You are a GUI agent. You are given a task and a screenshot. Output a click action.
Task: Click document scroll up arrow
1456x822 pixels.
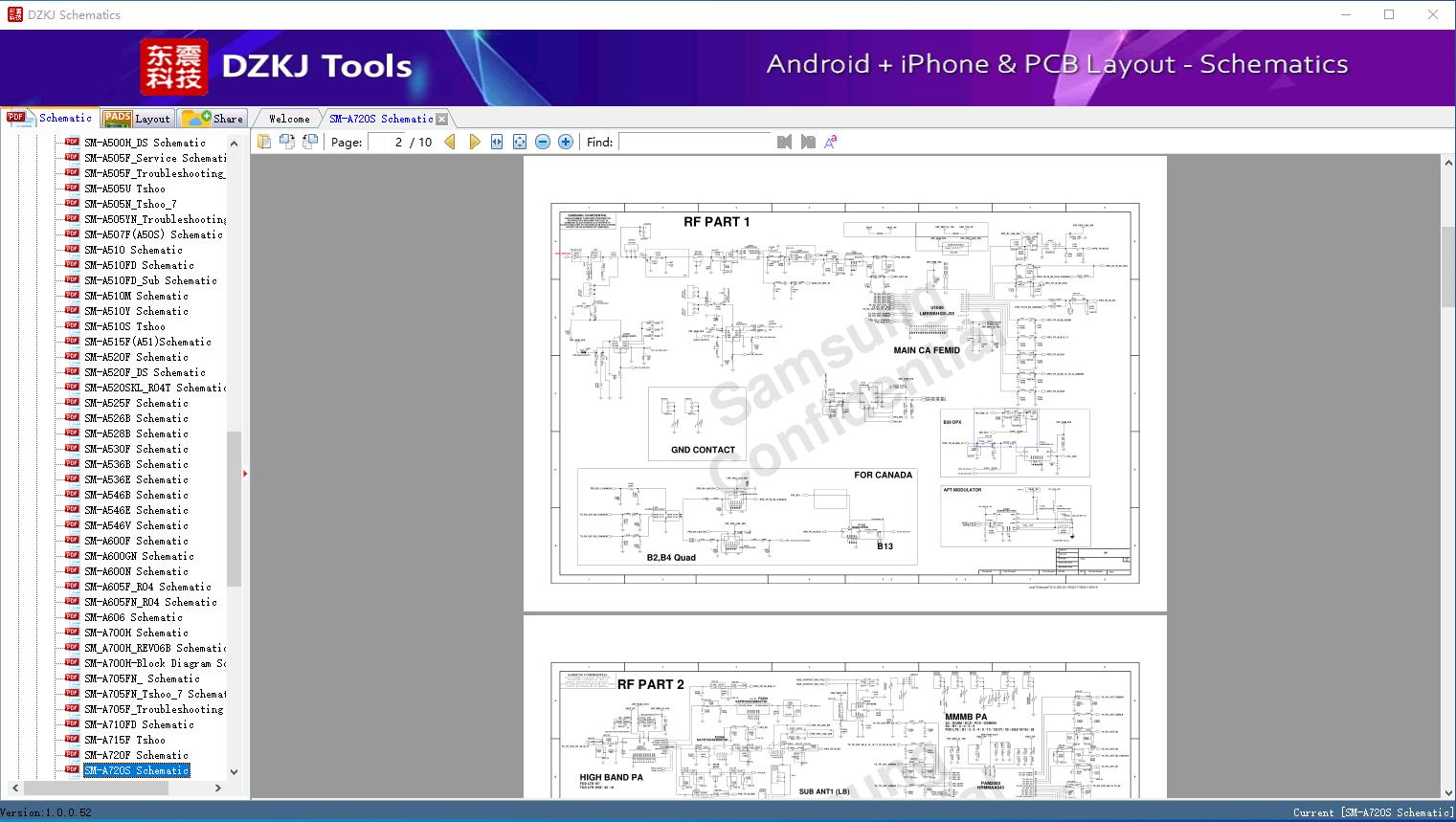(x=1448, y=164)
